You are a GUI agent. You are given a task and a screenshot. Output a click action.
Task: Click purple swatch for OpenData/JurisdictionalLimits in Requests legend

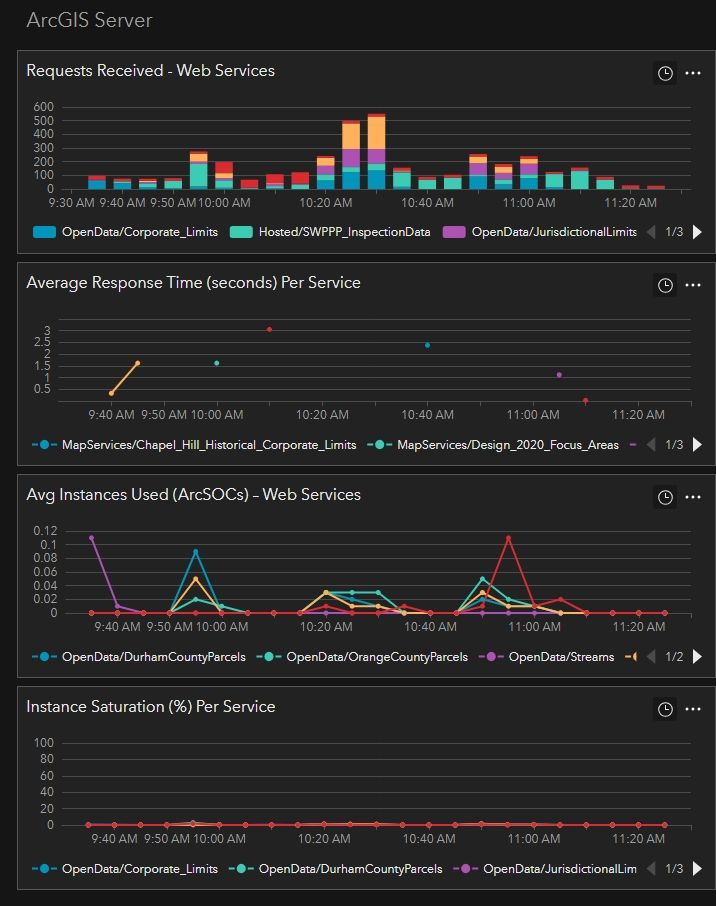pos(454,232)
